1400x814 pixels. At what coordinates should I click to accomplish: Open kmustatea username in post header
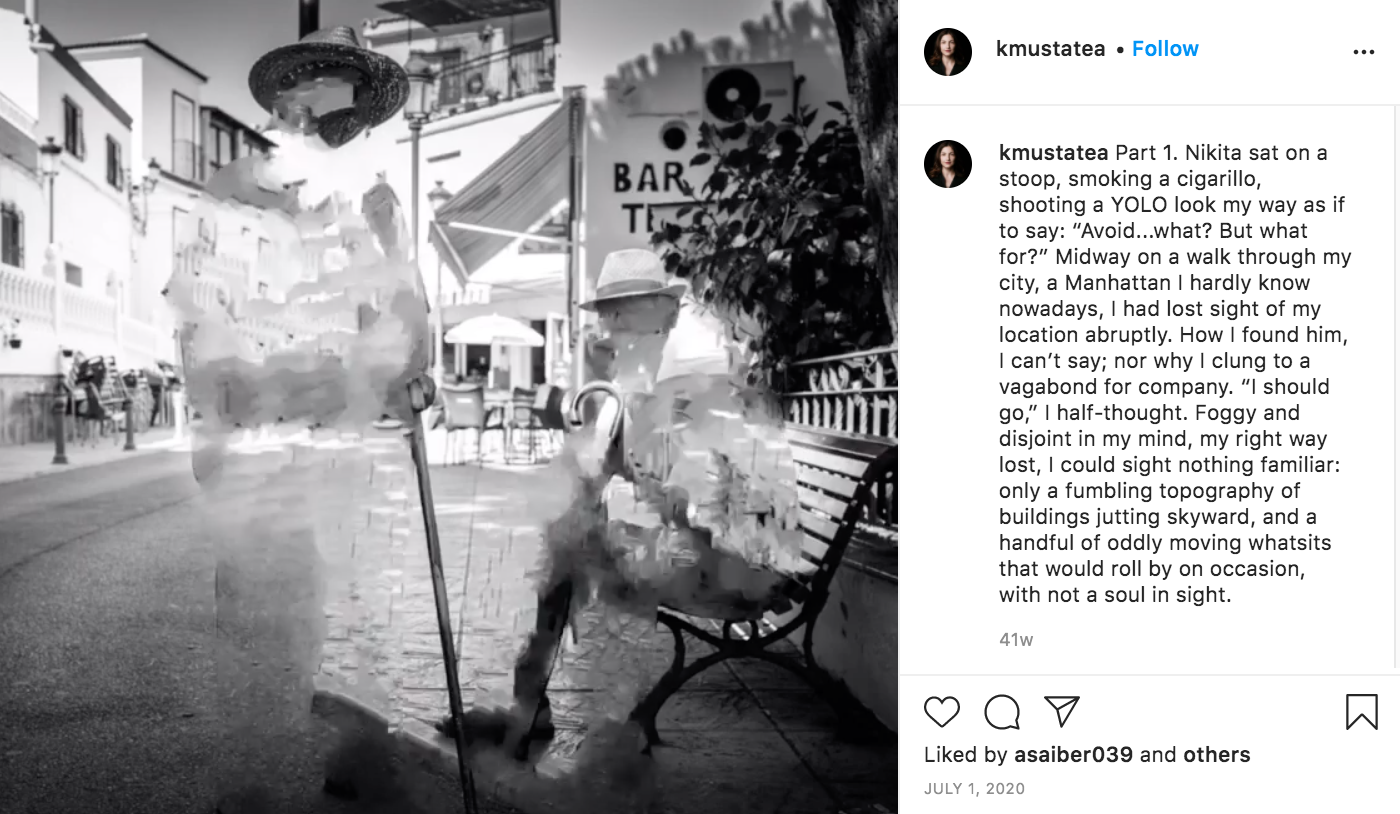tap(1051, 49)
